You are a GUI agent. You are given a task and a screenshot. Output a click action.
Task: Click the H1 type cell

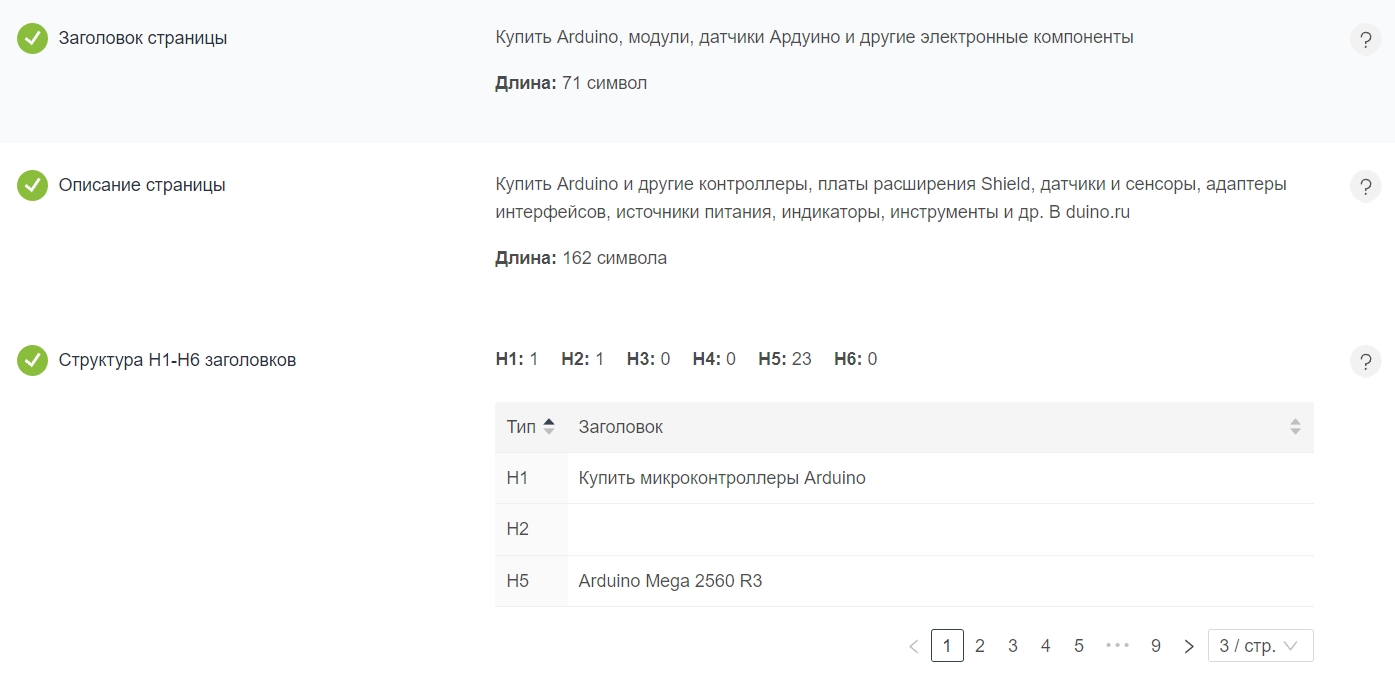click(x=531, y=478)
